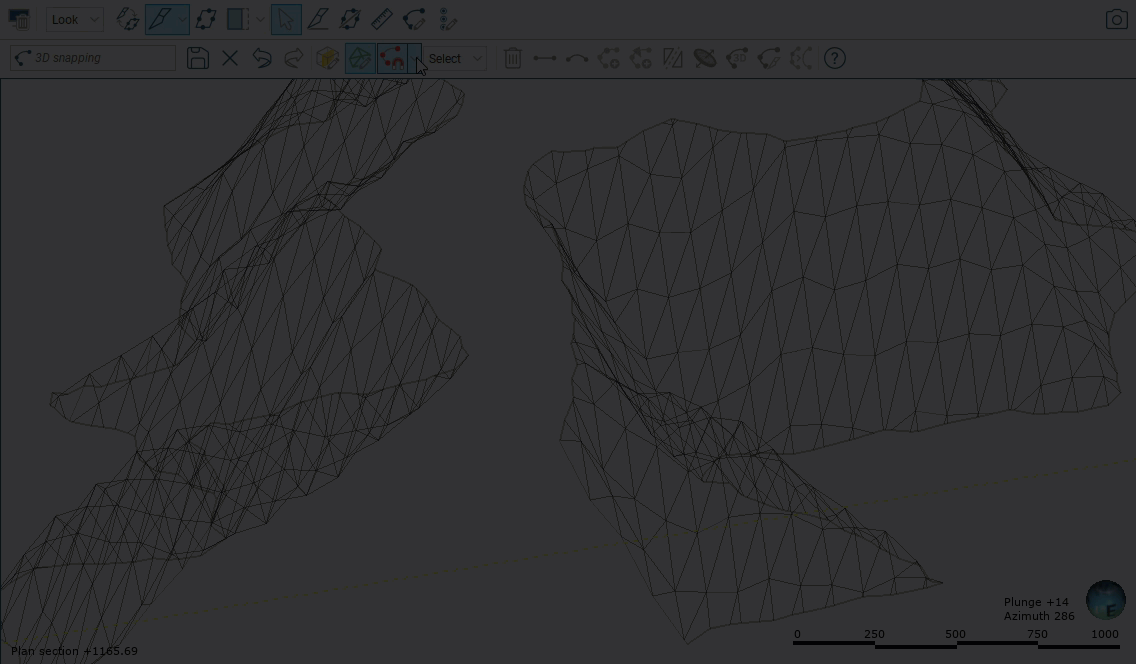Click the Ruler measurement tool
The height and width of the screenshot is (664, 1136).
click(381, 19)
